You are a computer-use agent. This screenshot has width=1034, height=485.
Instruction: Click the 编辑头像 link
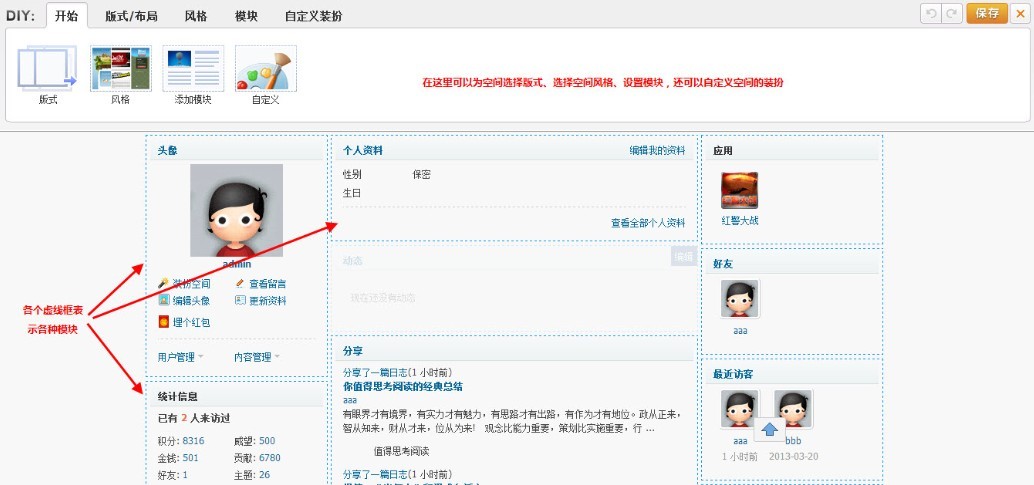point(190,300)
